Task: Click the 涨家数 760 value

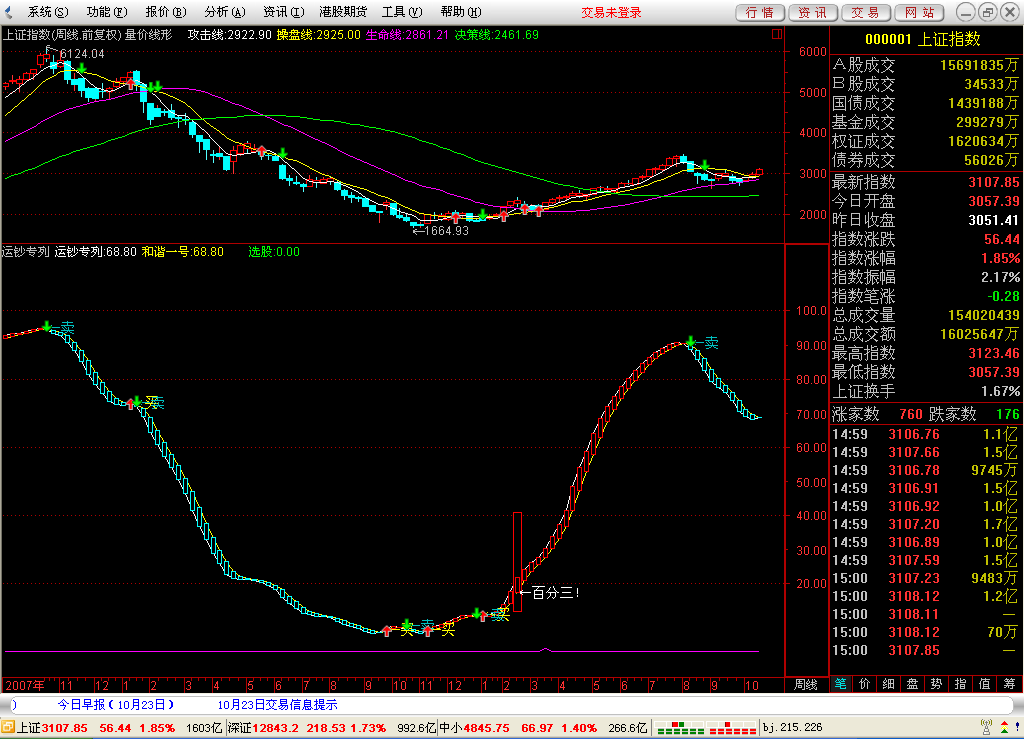Action: 910,414
